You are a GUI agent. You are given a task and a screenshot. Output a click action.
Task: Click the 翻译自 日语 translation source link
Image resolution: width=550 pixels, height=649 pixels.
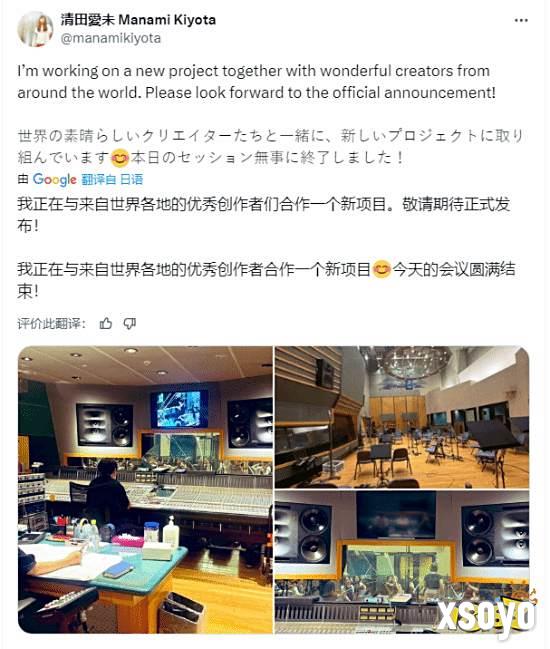pyautogui.click(x=112, y=180)
